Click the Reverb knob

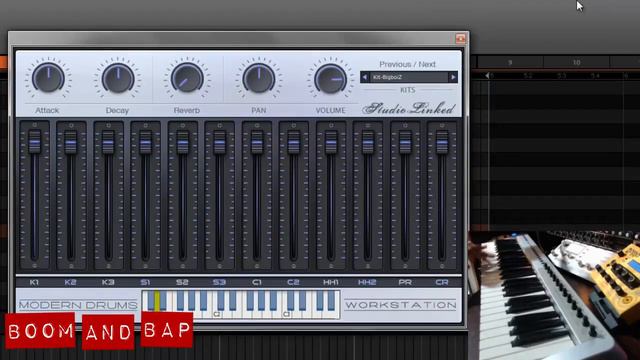coord(187,78)
